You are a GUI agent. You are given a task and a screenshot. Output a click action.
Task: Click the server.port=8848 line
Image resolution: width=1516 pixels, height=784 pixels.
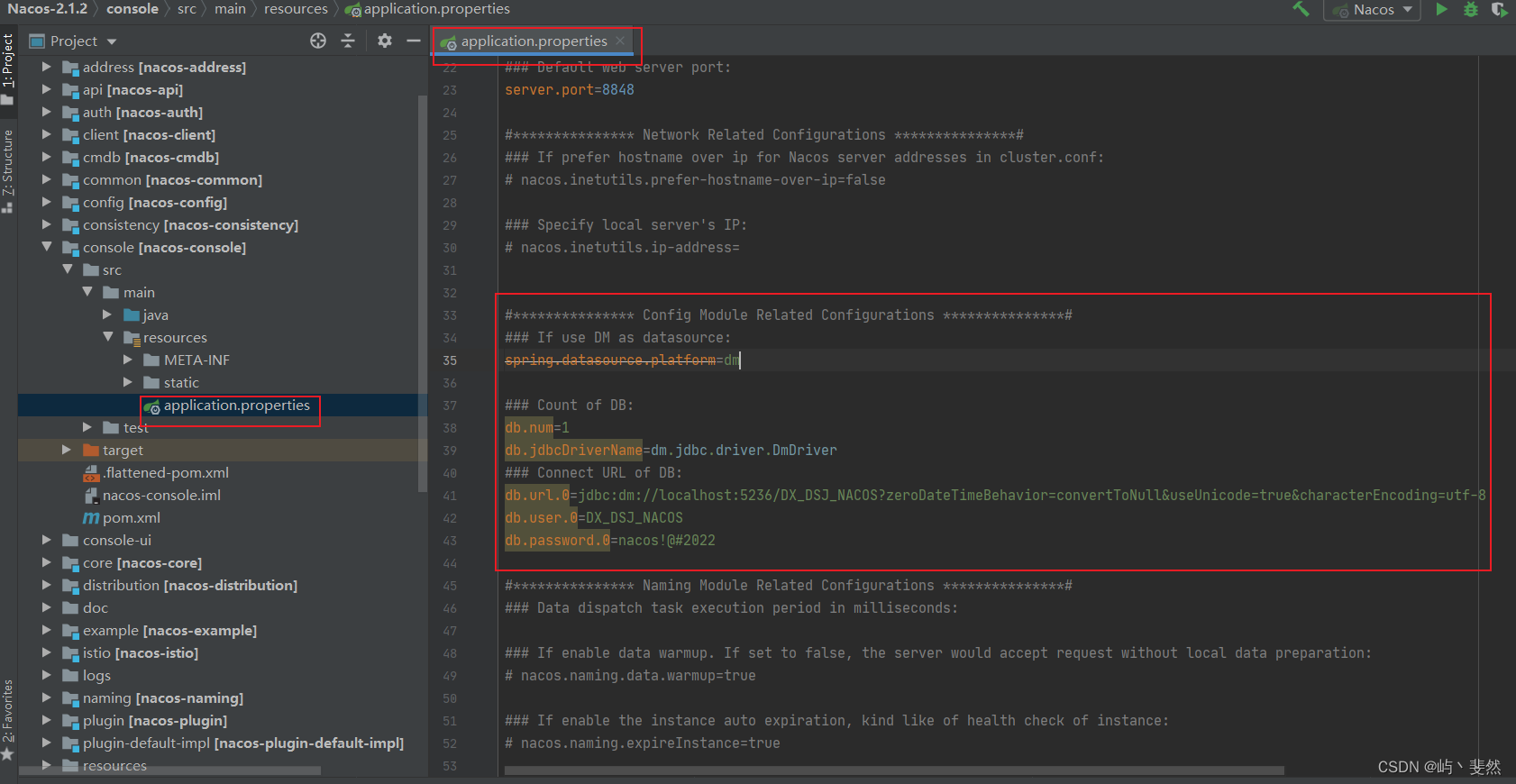tap(569, 89)
